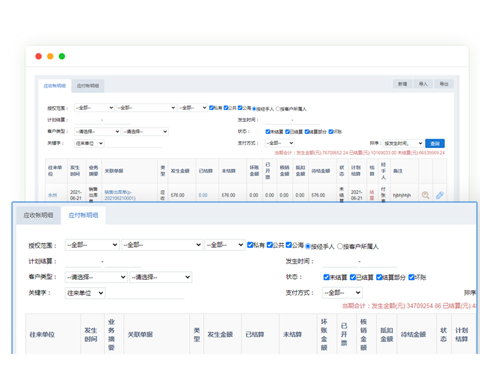The image size is (480, 372).
Task: Click 计划结算 start date field in back window
Action: pyautogui.click(x=87, y=120)
